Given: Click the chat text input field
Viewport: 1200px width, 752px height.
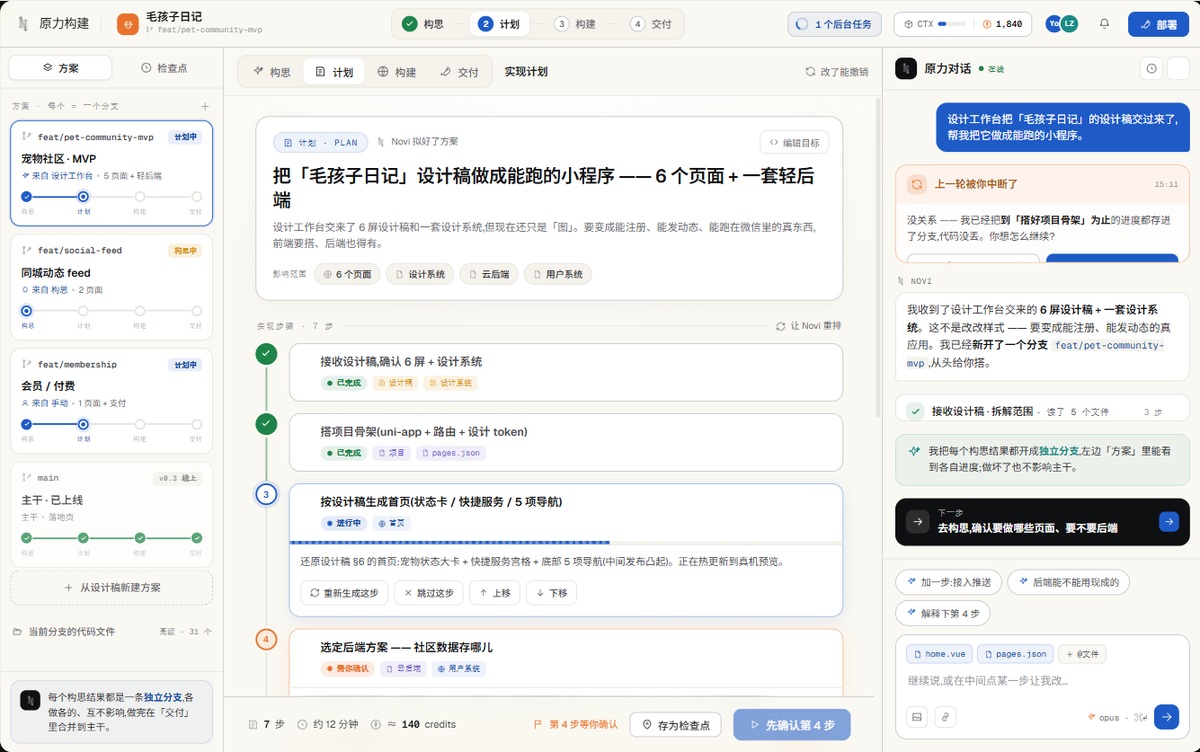Looking at the screenshot, I should tap(1042, 681).
